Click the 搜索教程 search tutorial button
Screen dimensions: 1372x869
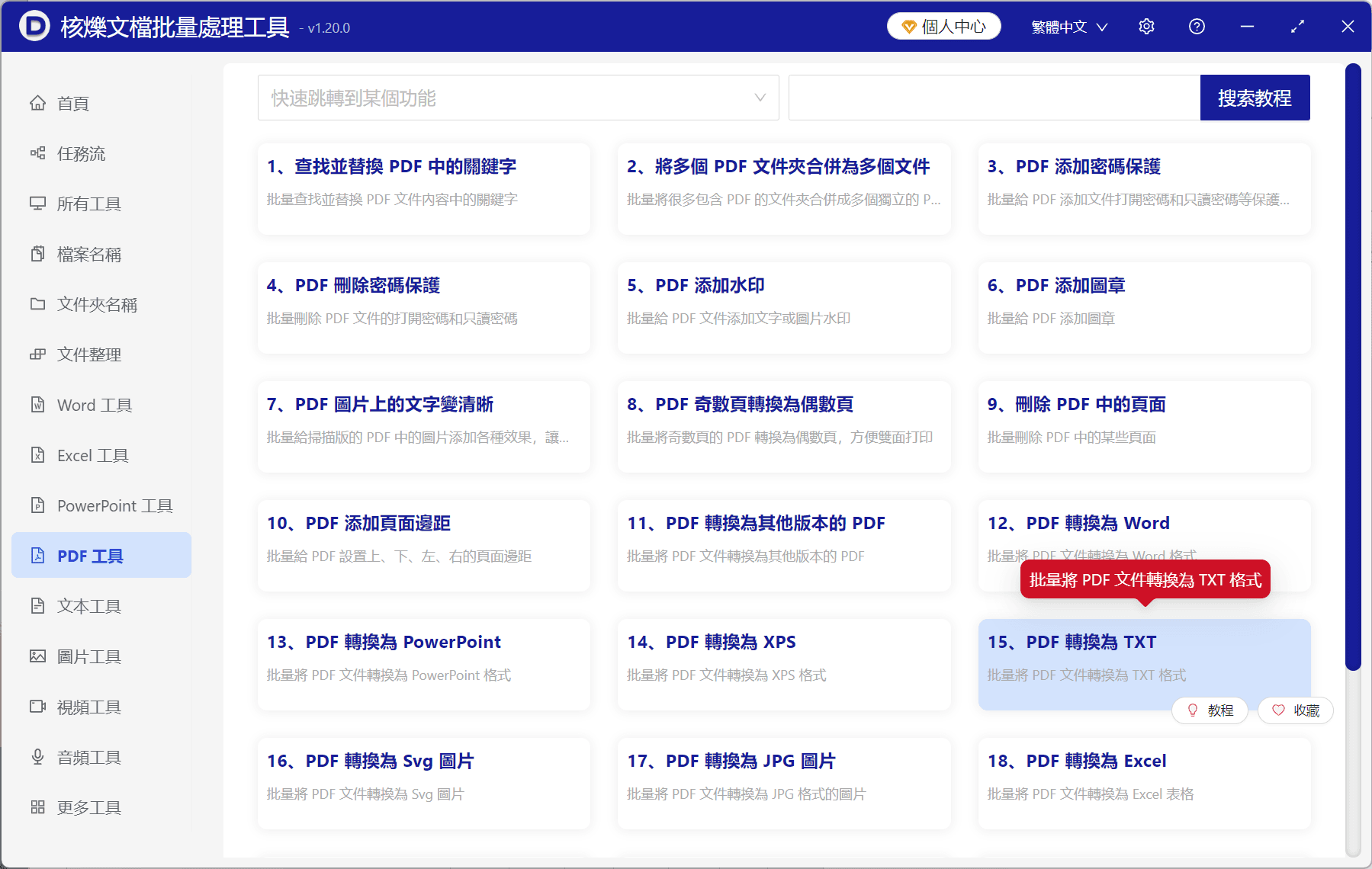pos(1255,98)
